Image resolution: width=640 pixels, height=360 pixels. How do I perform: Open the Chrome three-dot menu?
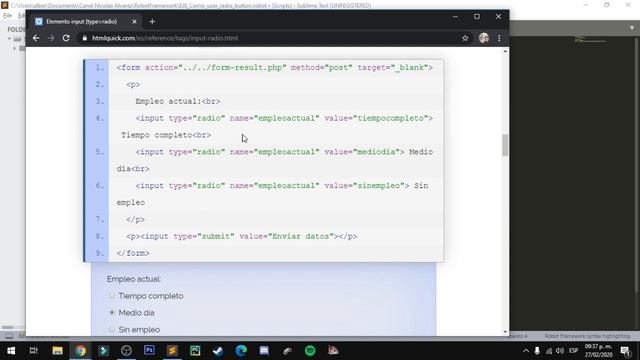(499, 38)
